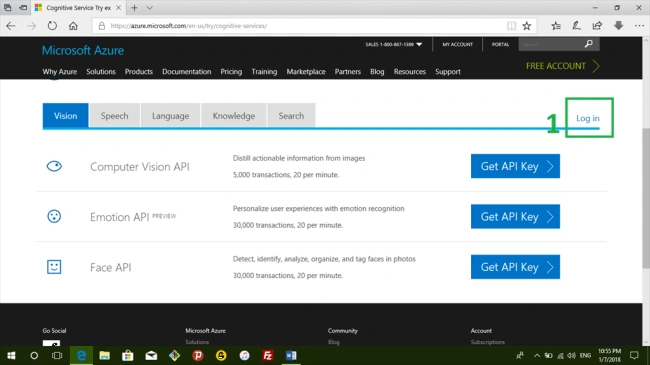Screen dimensions: 650x365
Task: Click the ENG language indicator
Action: [x=585, y=355]
